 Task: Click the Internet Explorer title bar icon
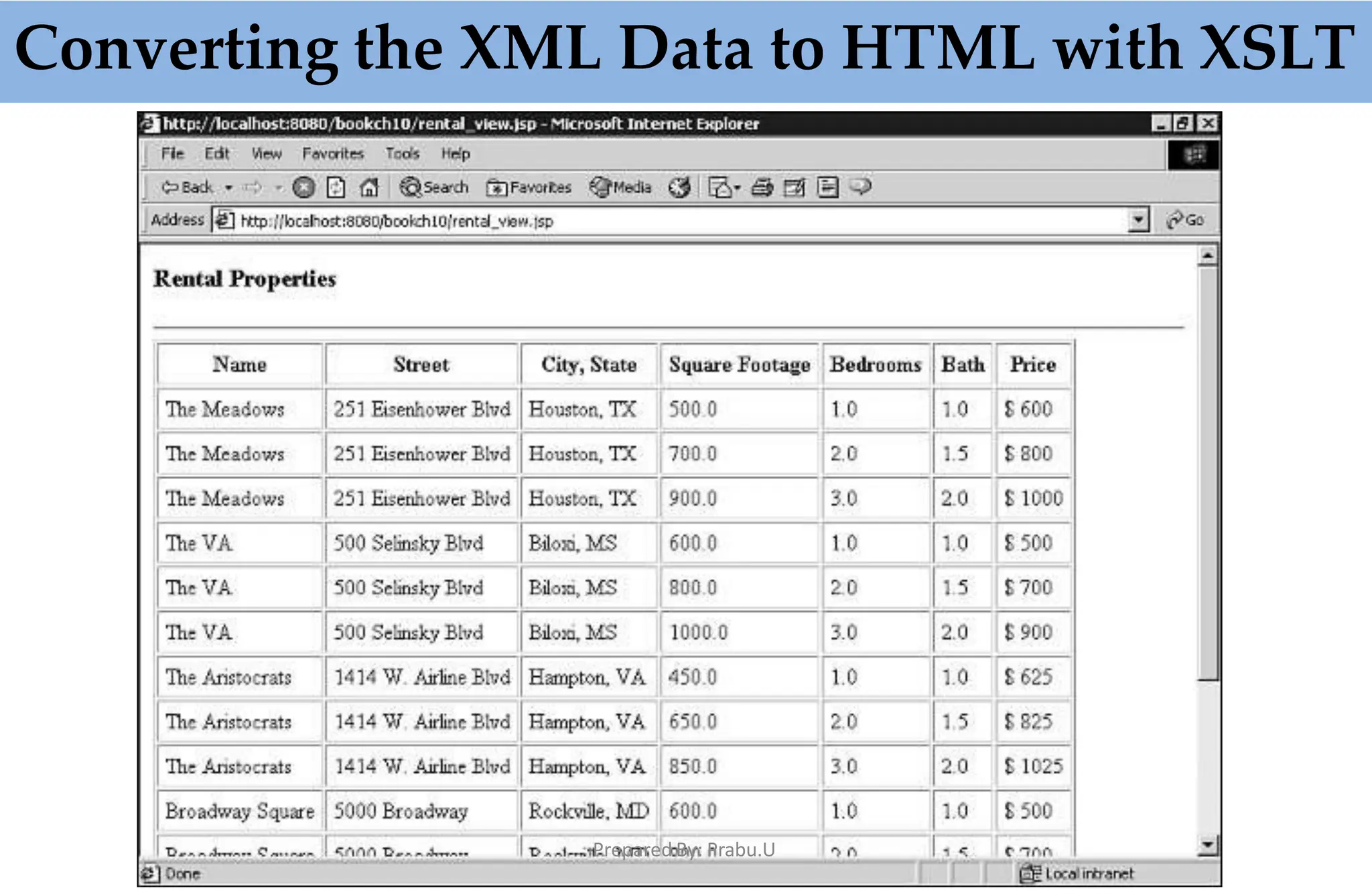click(x=150, y=124)
